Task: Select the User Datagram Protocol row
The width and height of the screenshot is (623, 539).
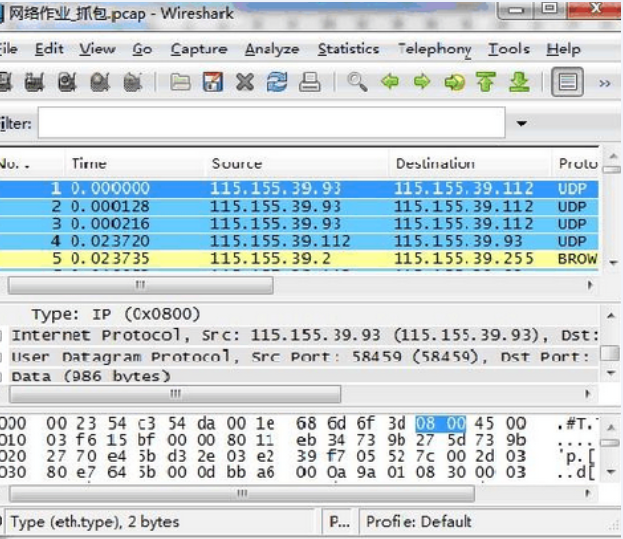Action: point(304,357)
